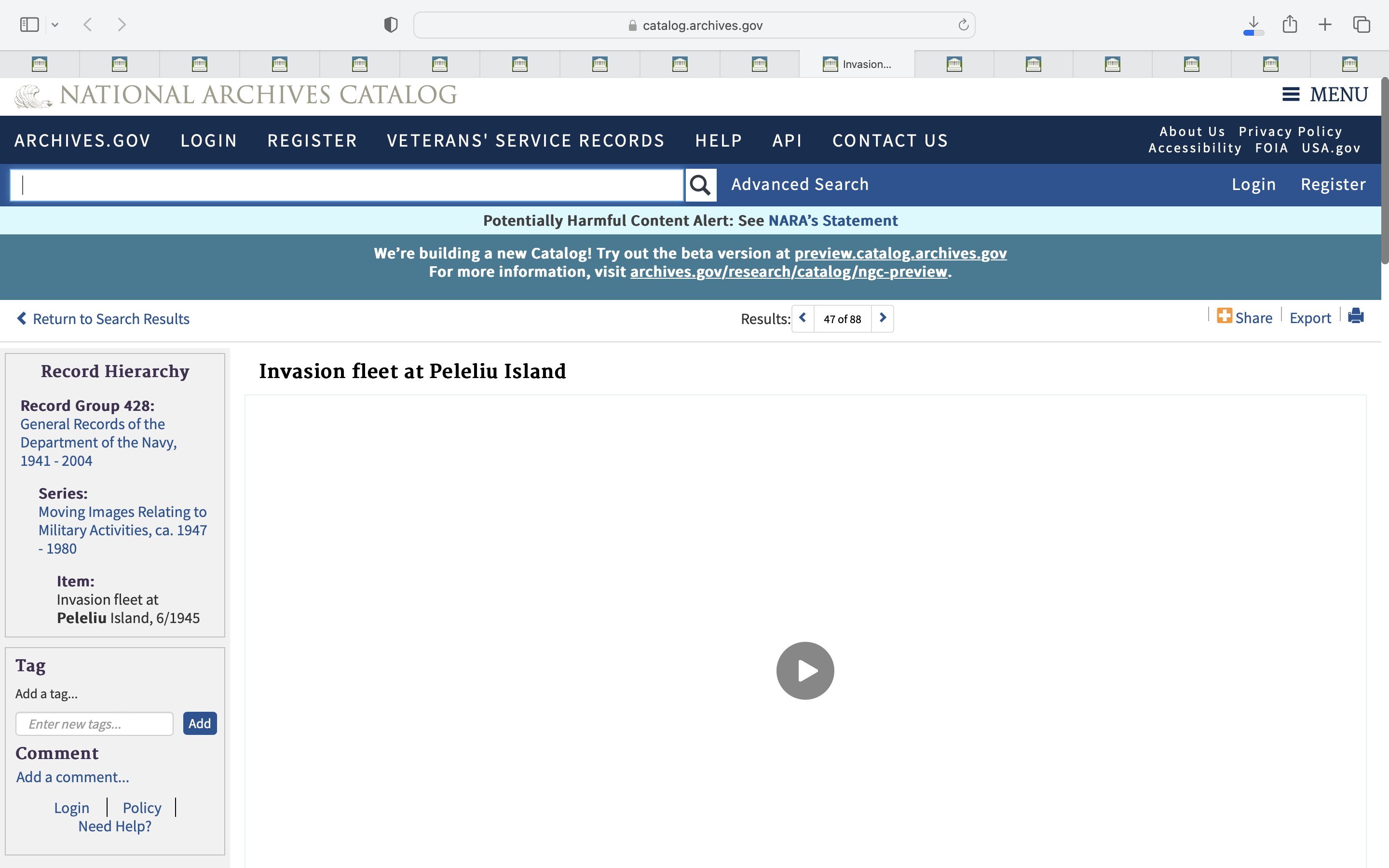Open the Export options
Viewport: 1389px width, 868px height.
pos(1310,318)
